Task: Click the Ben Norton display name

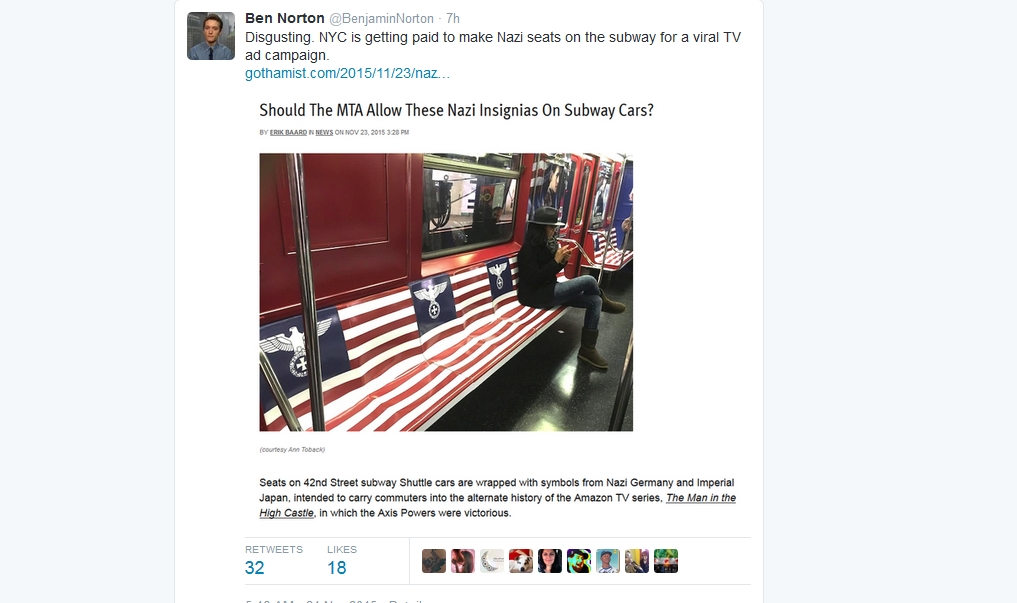Action: point(285,18)
